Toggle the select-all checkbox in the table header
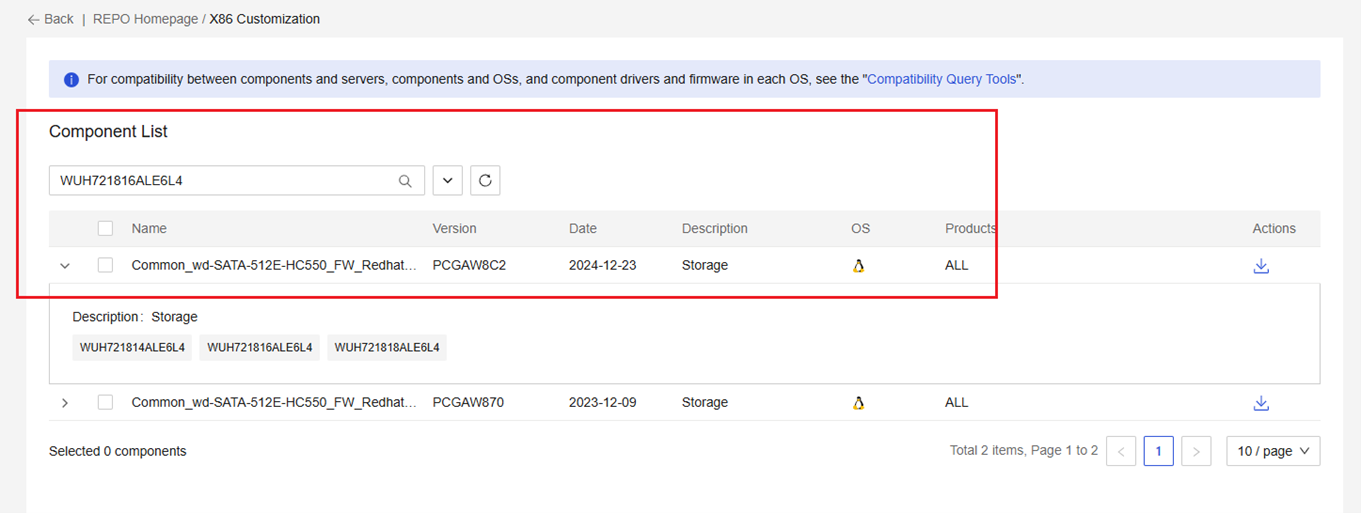The width and height of the screenshot is (1361, 513). pos(105,229)
